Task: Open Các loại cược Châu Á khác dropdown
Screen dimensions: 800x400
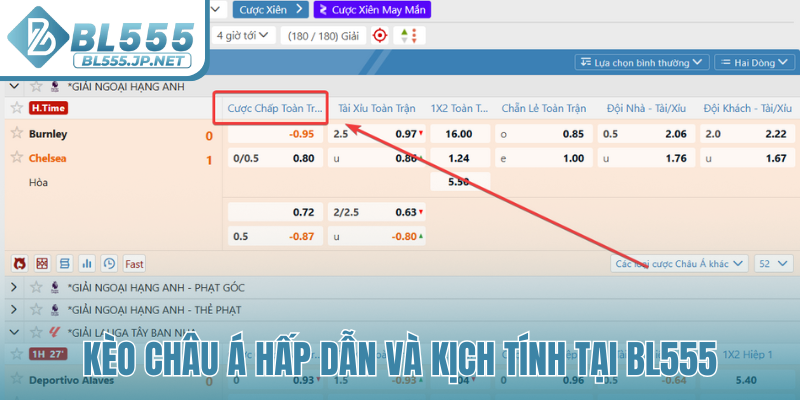Action: [679, 263]
